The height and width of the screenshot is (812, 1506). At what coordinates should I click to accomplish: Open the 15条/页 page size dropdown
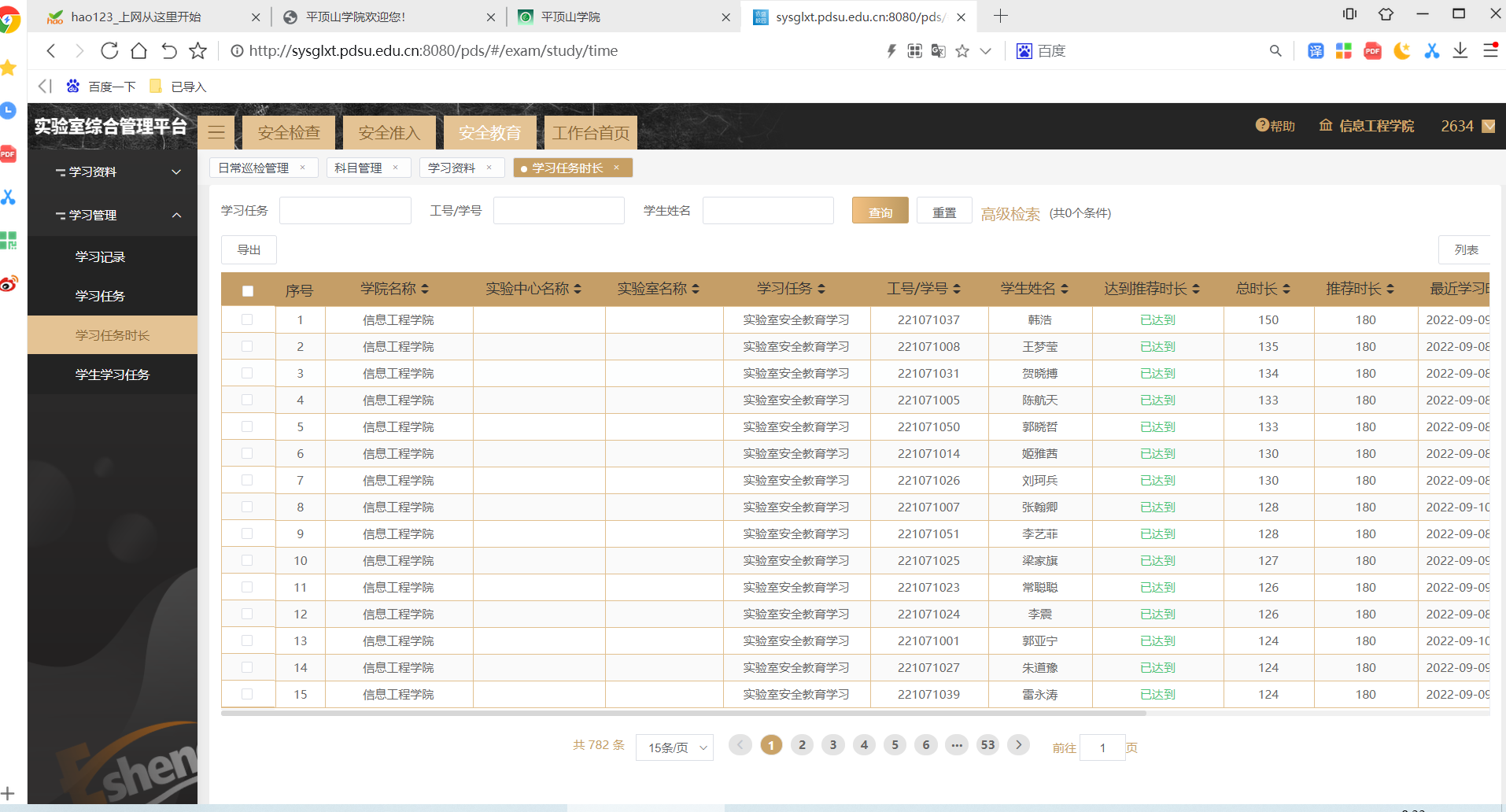click(674, 747)
